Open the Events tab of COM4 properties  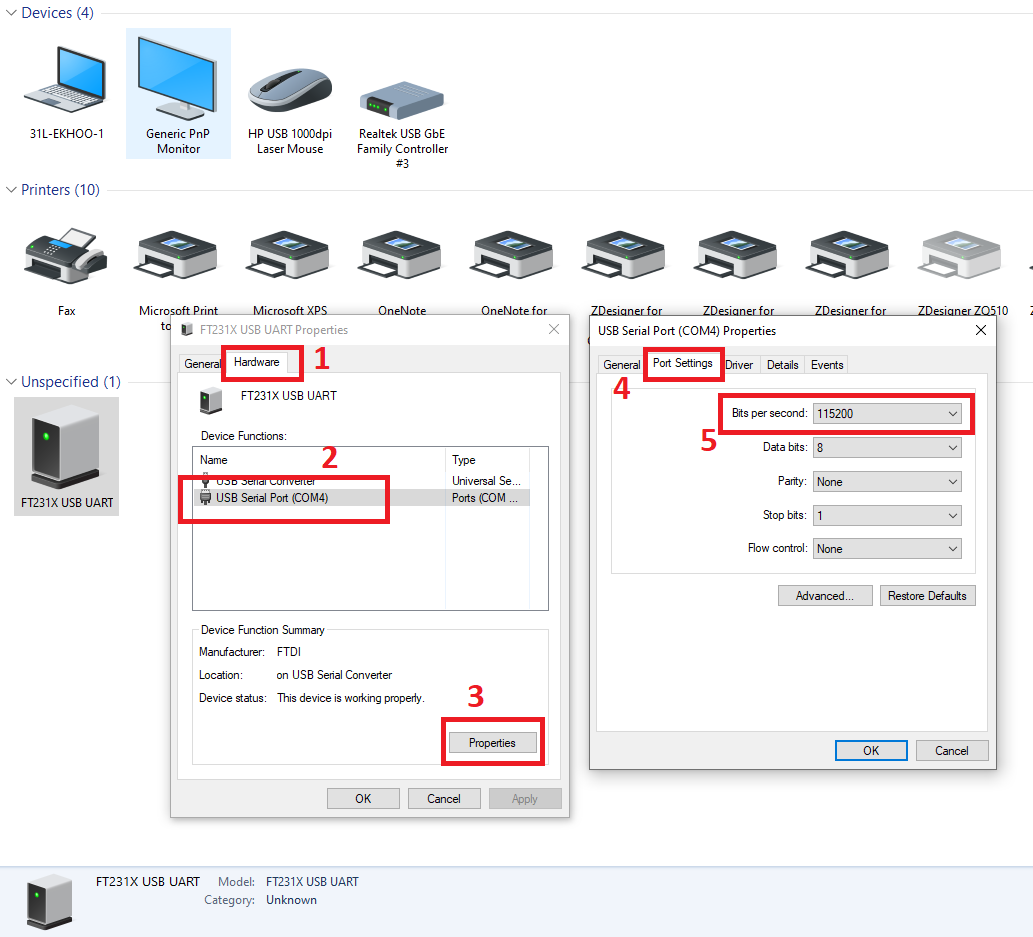click(x=826, y=364)
